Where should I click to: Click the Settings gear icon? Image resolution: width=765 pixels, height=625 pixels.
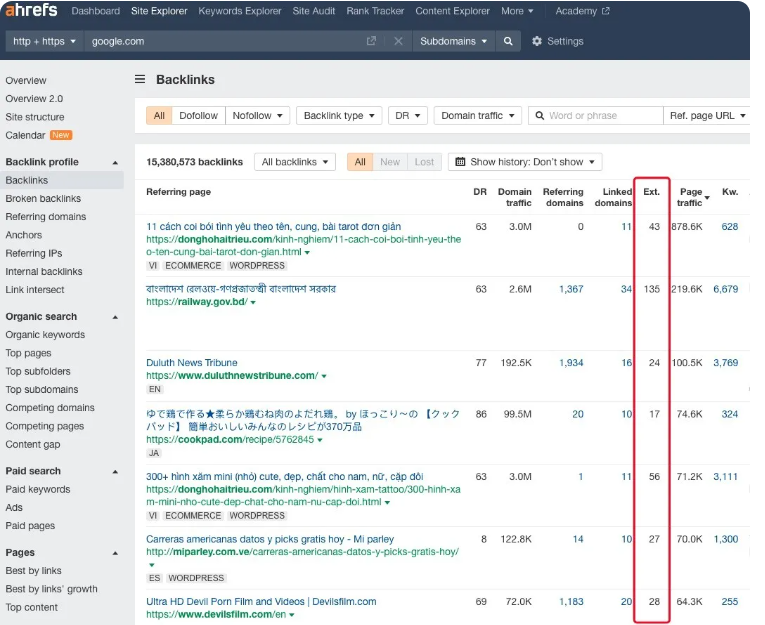537,42
